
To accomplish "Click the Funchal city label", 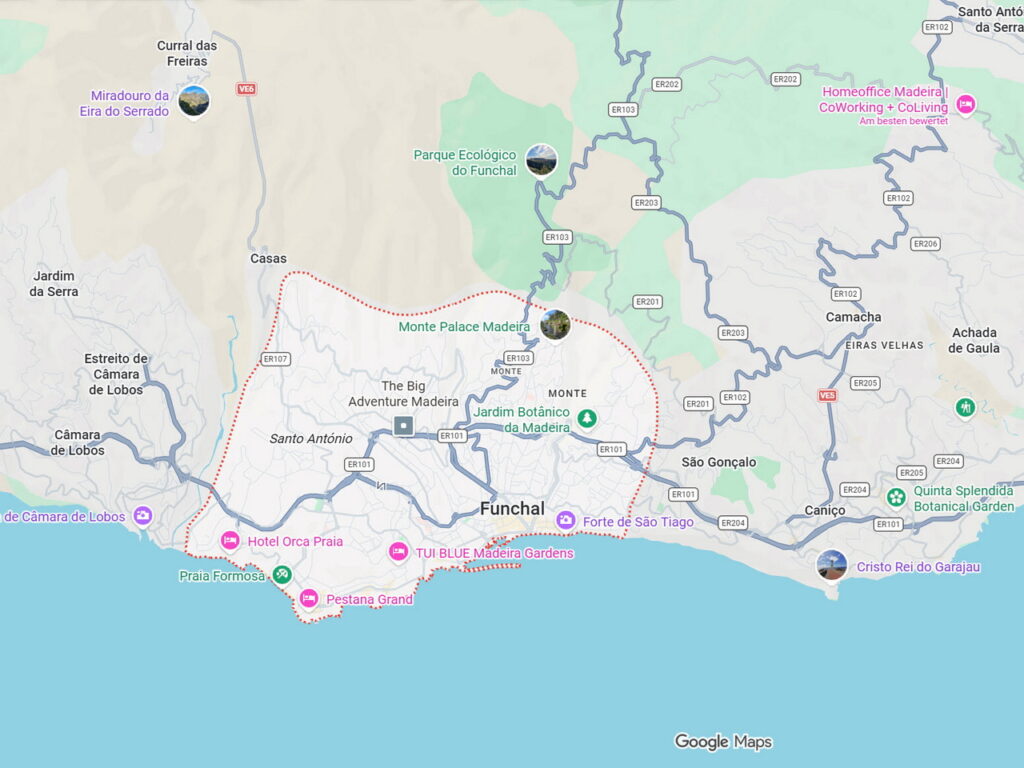I will tap(510, 508).
